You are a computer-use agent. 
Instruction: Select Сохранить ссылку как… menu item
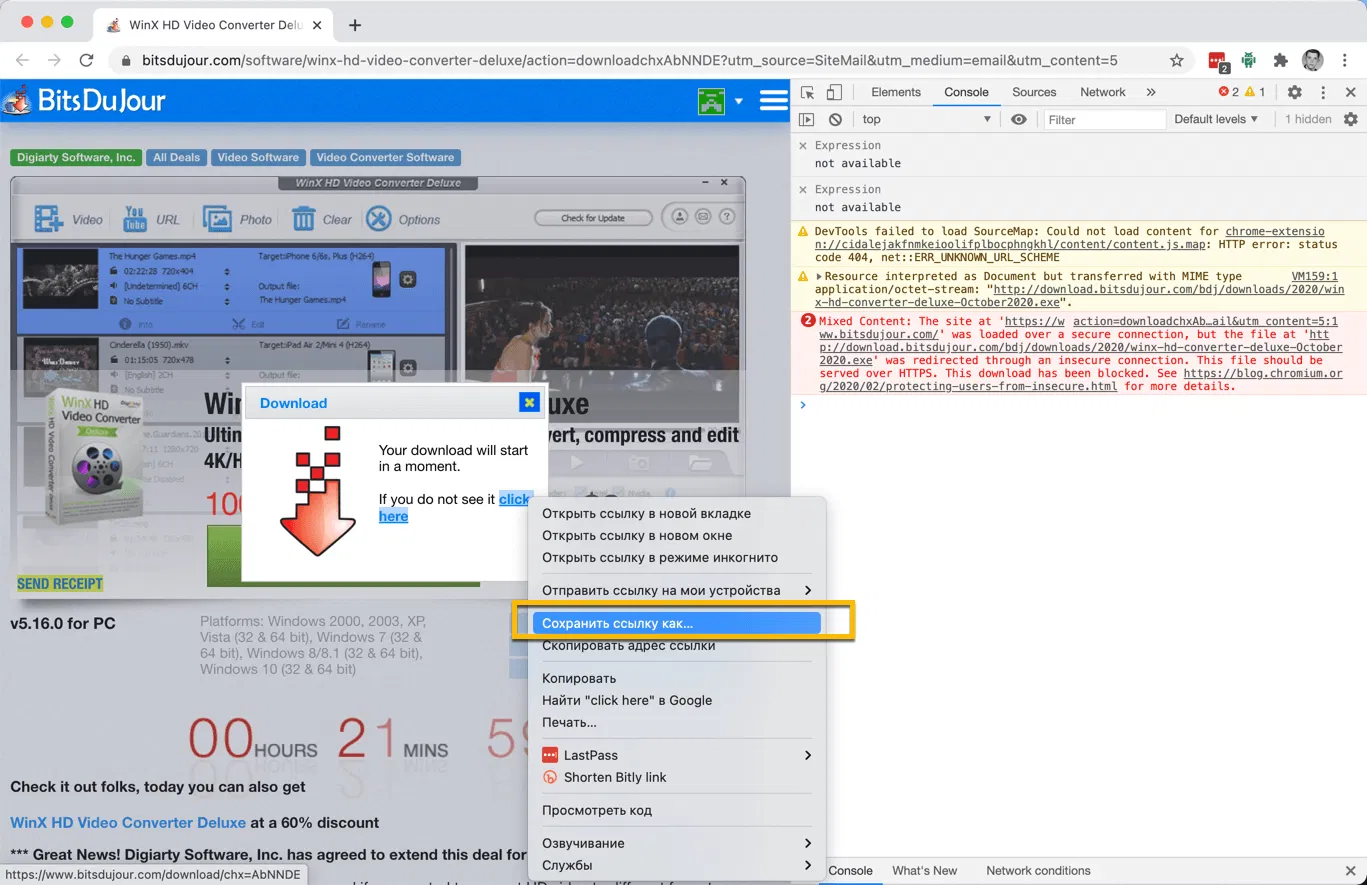(x=677, y=623)
